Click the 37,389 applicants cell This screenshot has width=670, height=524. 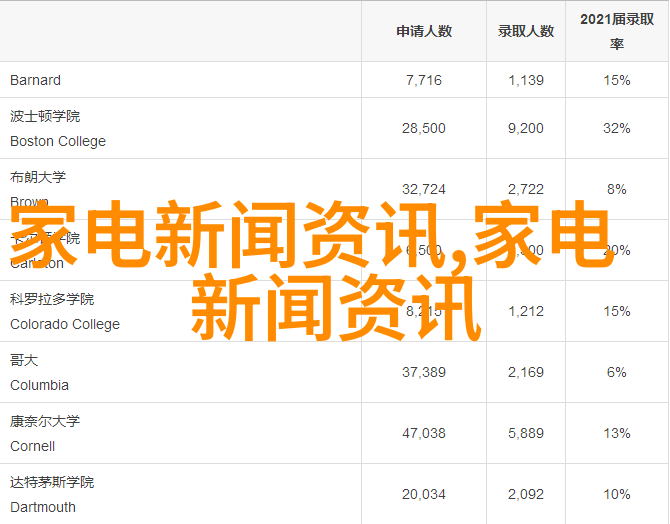point(424,372)
